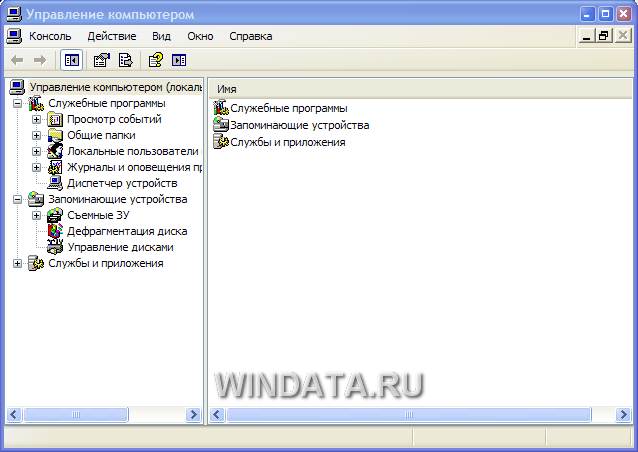The width and height of the screenshot is (638, 452).
Task: Click the Просмотр событий icon
Action: pos(55,120)
